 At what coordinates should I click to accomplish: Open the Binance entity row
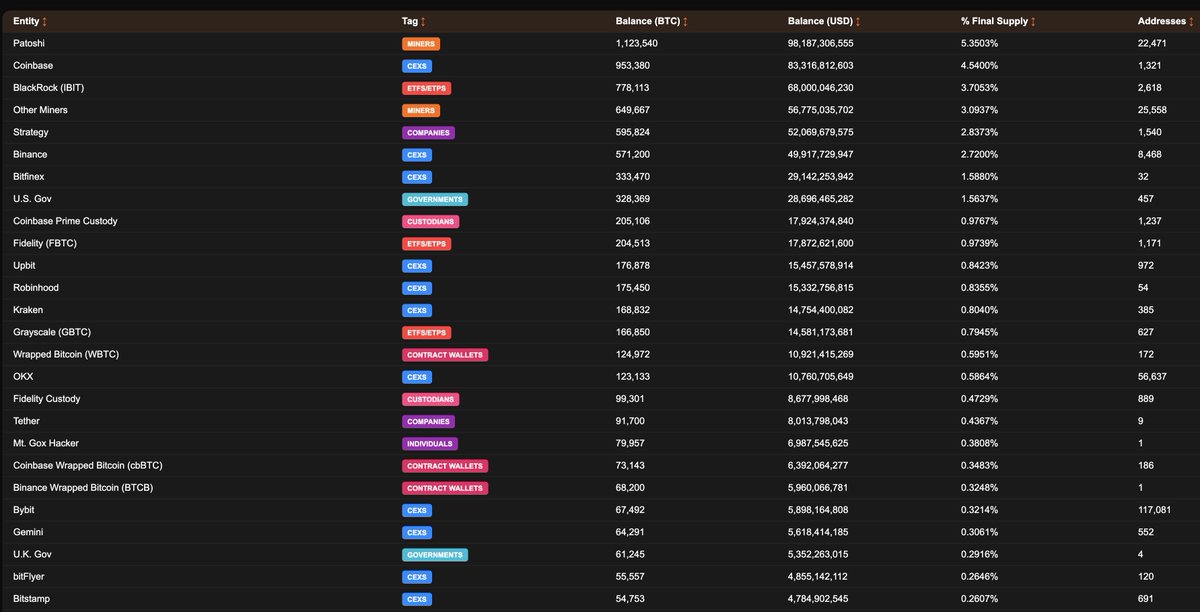pyautogui.click(x=30, y=155)
